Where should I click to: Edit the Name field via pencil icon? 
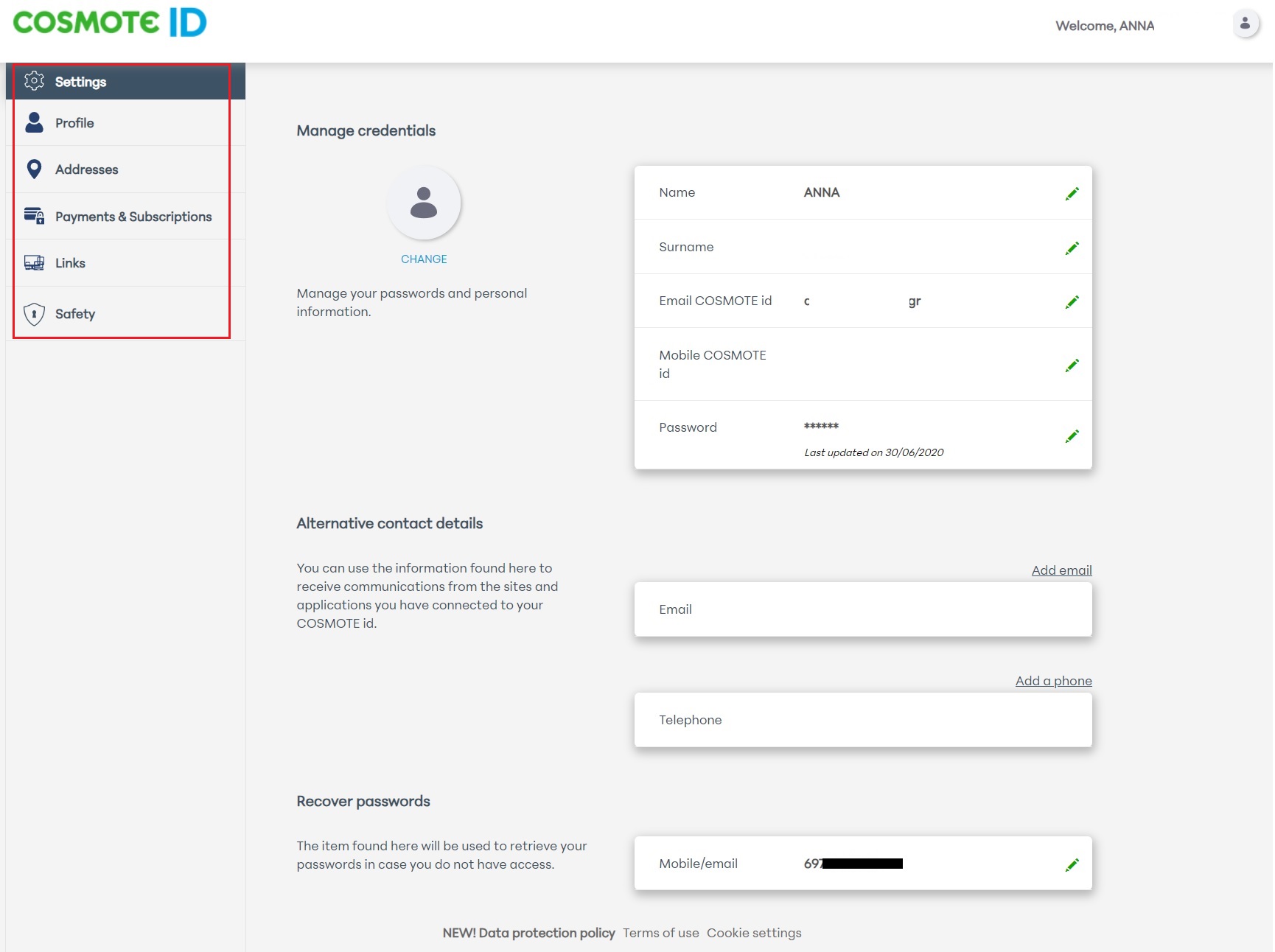[x=1072, y=192]
